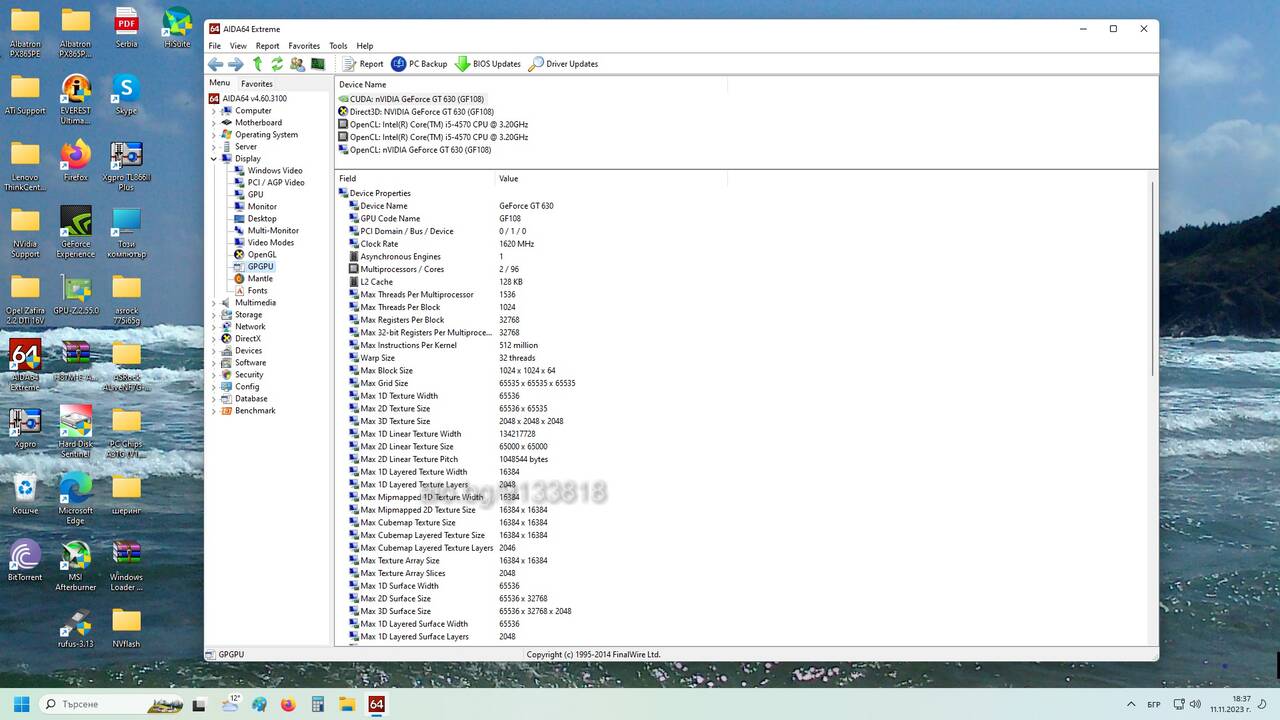Expand the Benchmark tree node

pyautogui.click(x=214, y=411)
